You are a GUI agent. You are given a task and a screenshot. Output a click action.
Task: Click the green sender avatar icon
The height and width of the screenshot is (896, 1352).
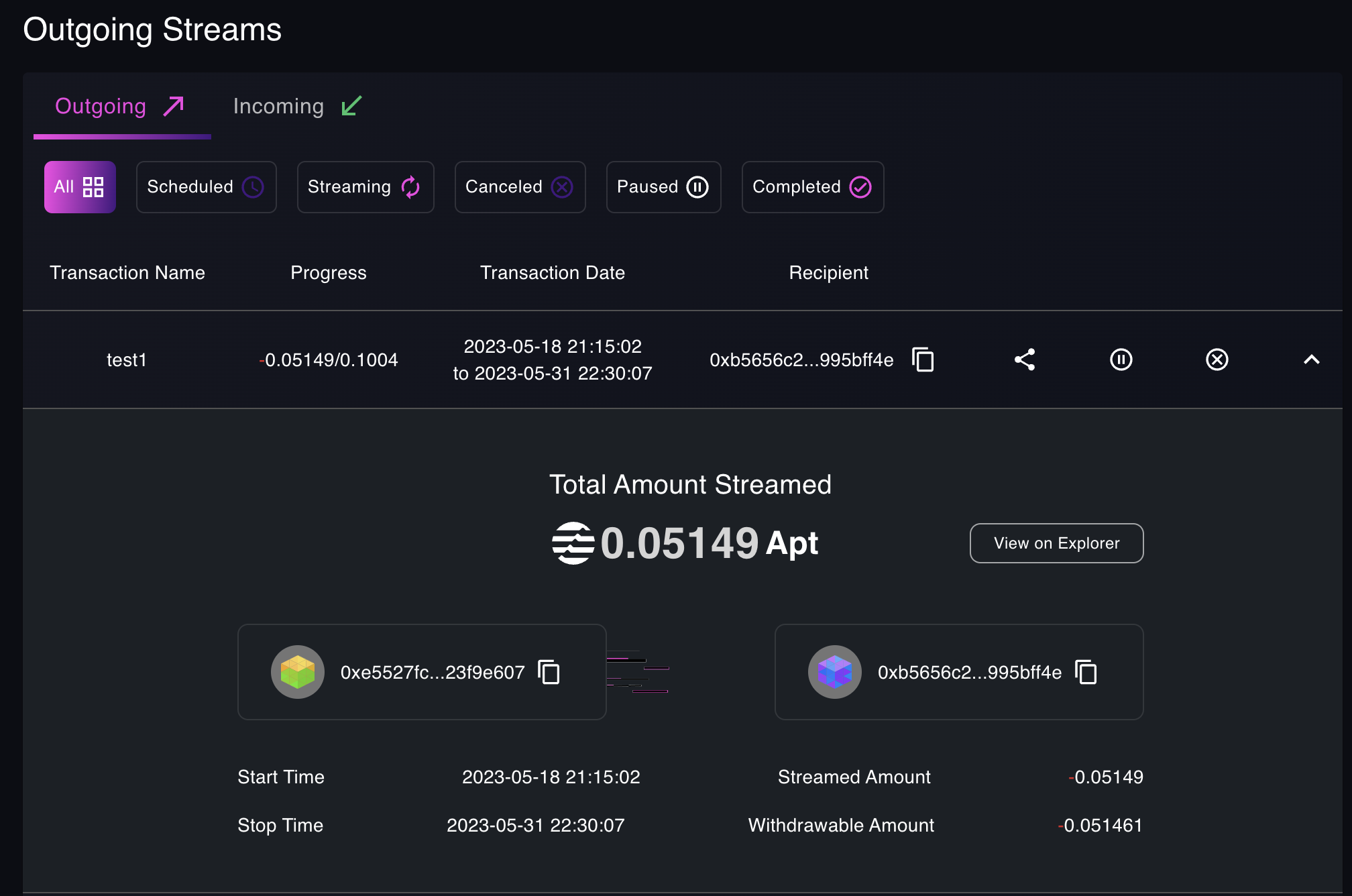click(298, 672)
